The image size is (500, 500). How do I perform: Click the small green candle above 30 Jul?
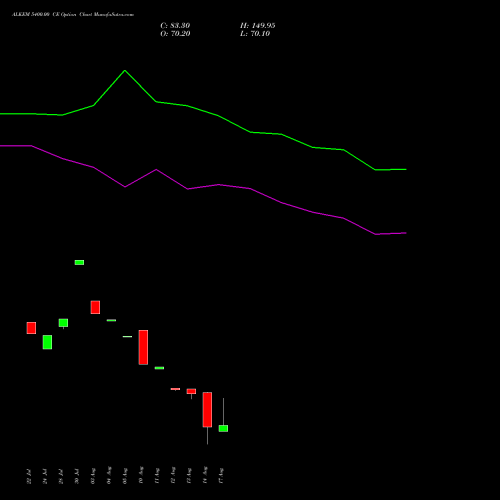pos(79,262)
